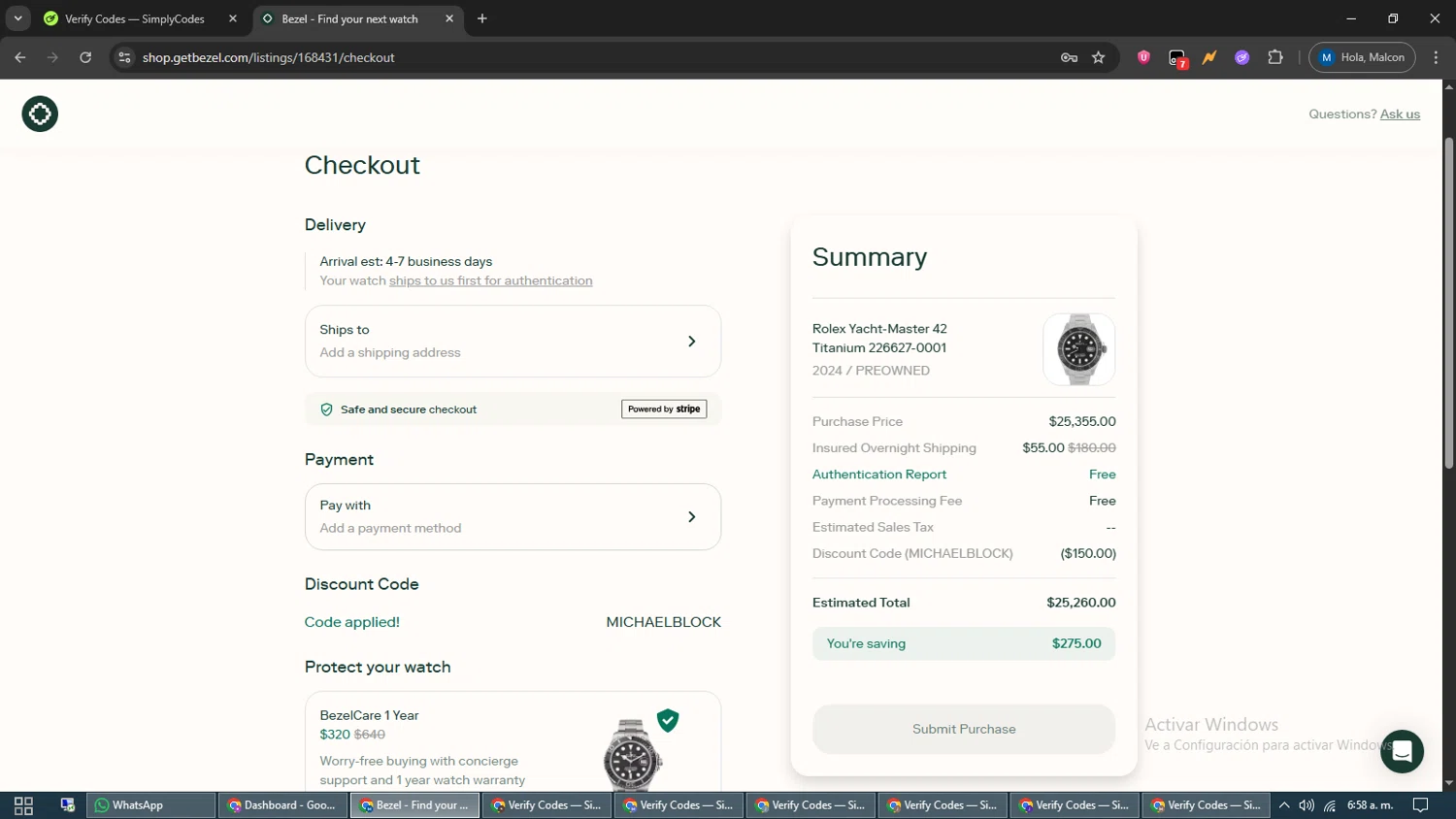Open the notification center icon

pos(1420,805)
